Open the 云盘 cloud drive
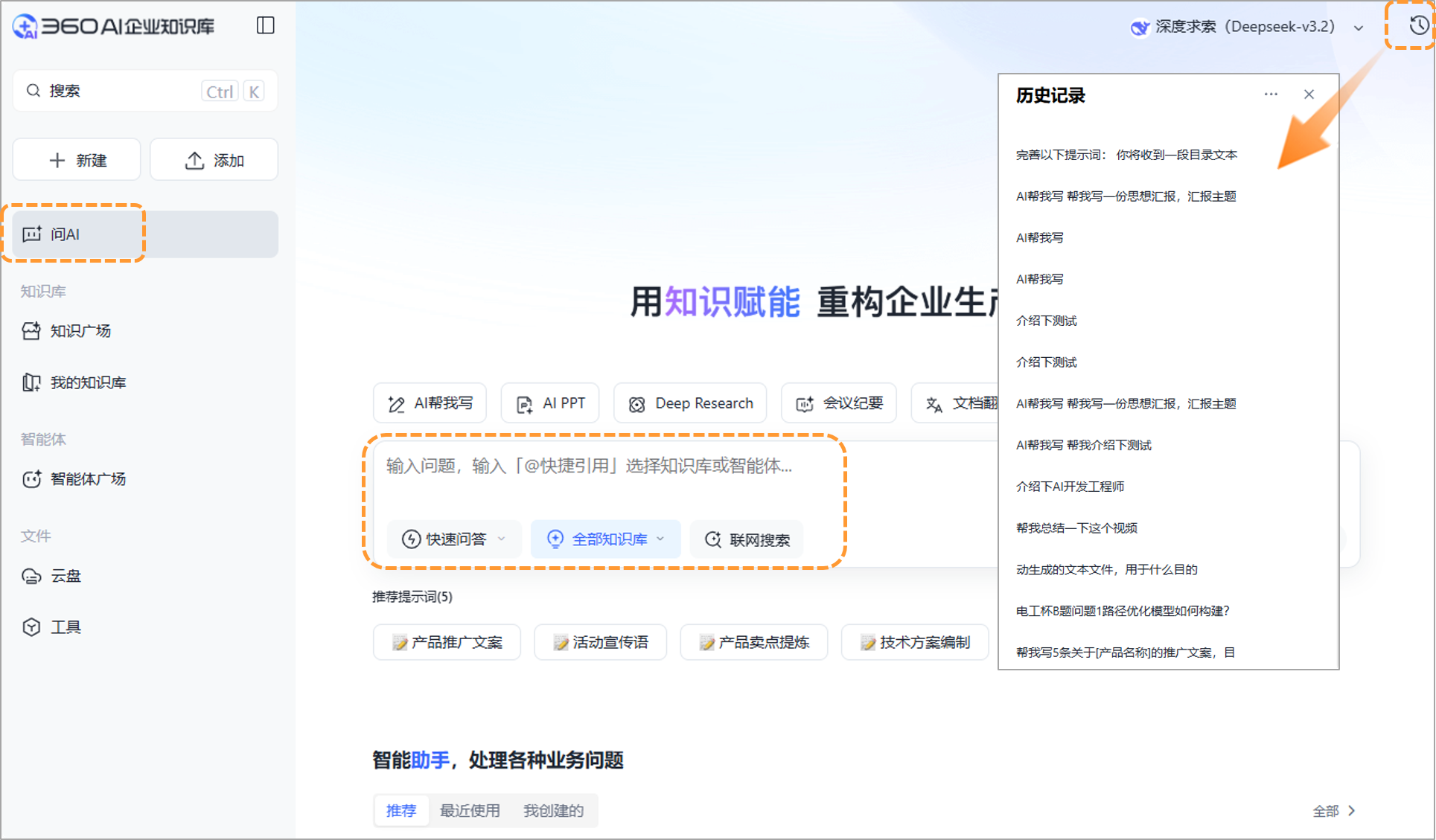Image resolution: width=1436 pixels, height=840 pixels. point(65,575)
